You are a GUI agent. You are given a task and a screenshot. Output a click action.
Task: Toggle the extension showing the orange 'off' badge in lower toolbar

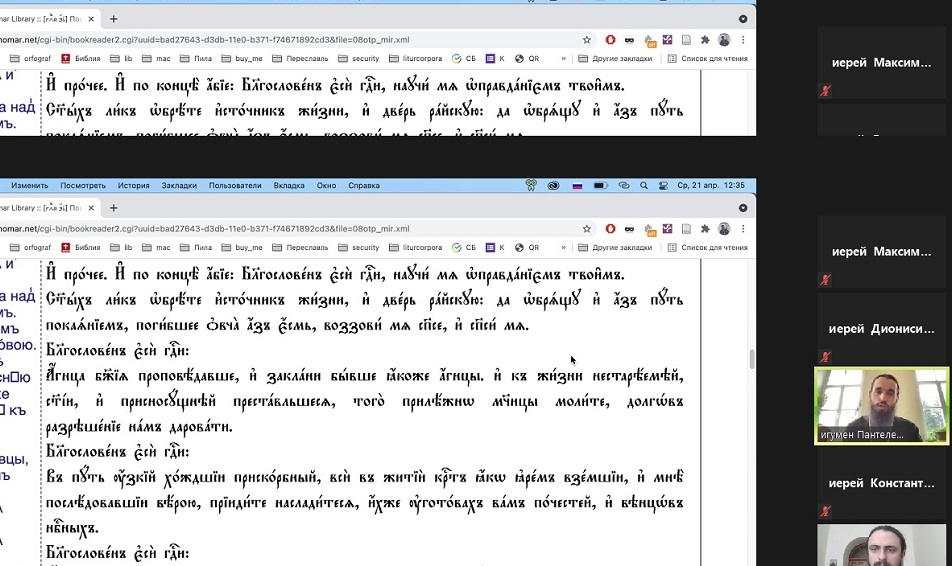coord(649,229)
